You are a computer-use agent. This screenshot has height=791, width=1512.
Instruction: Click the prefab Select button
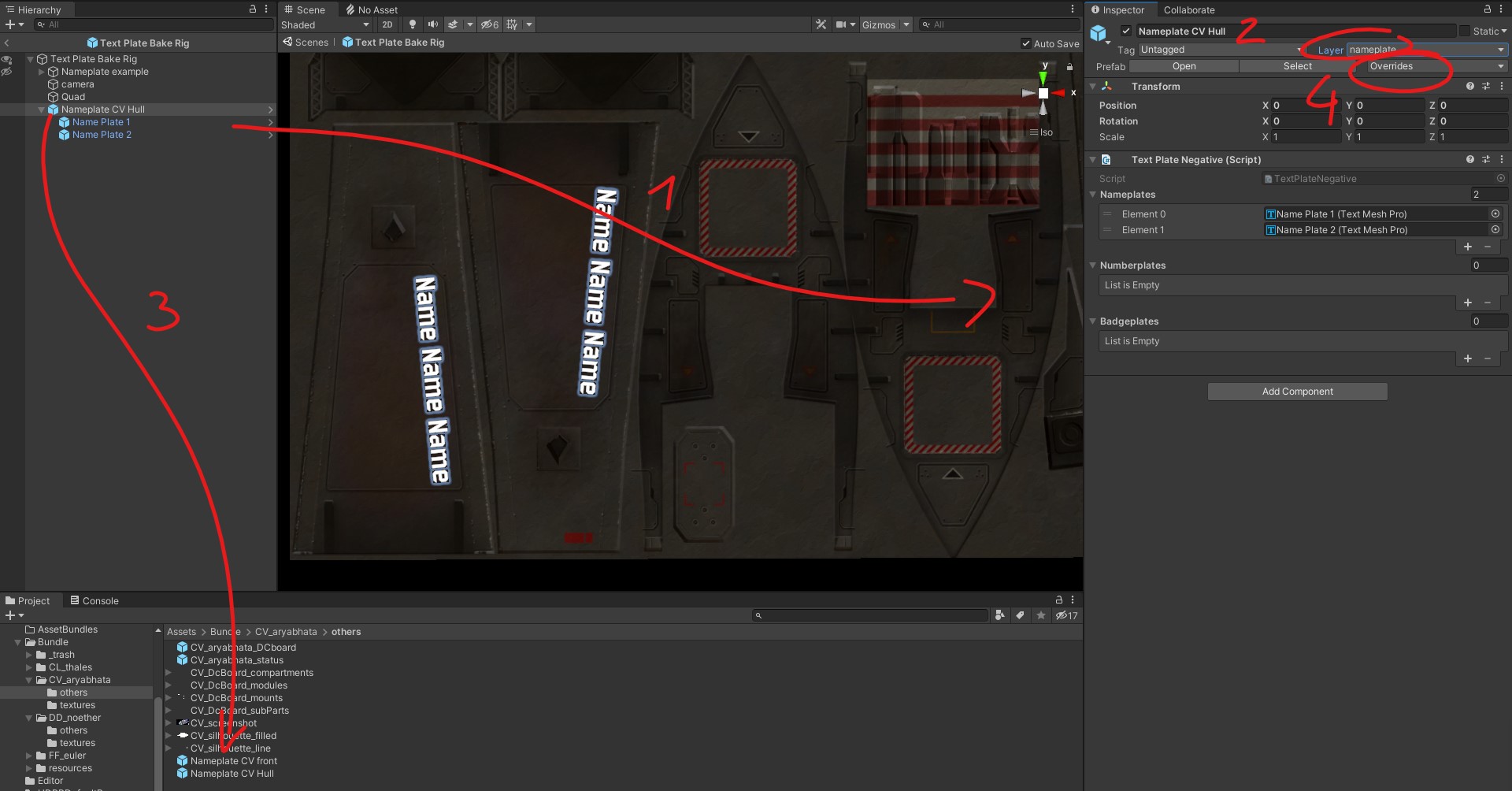(x=1297, y=66)
